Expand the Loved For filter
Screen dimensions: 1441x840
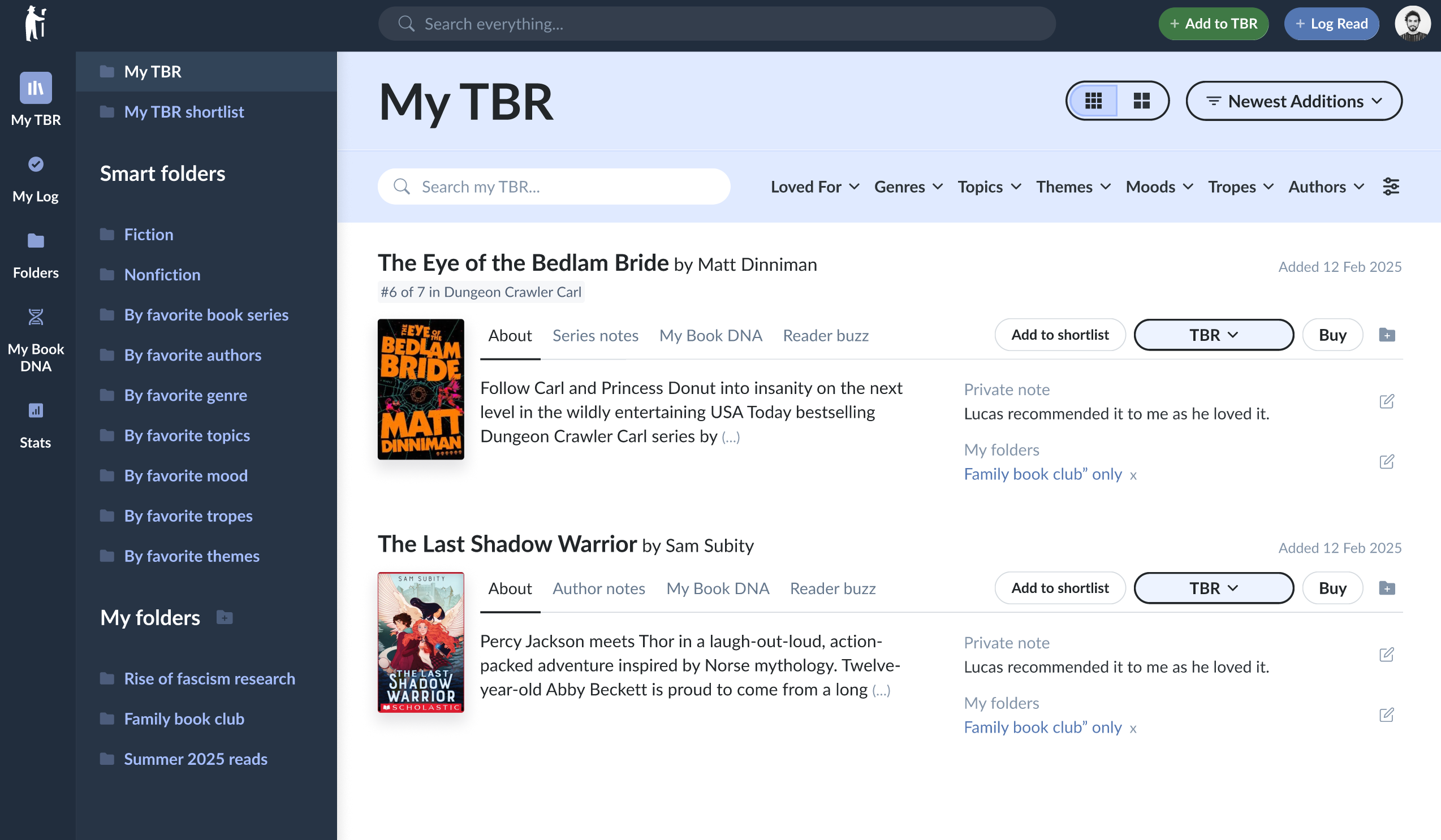pos(815,187)
